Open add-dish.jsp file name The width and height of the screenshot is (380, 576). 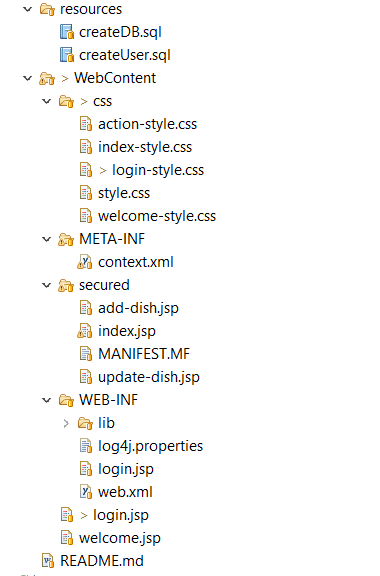[x=138, y=308]
